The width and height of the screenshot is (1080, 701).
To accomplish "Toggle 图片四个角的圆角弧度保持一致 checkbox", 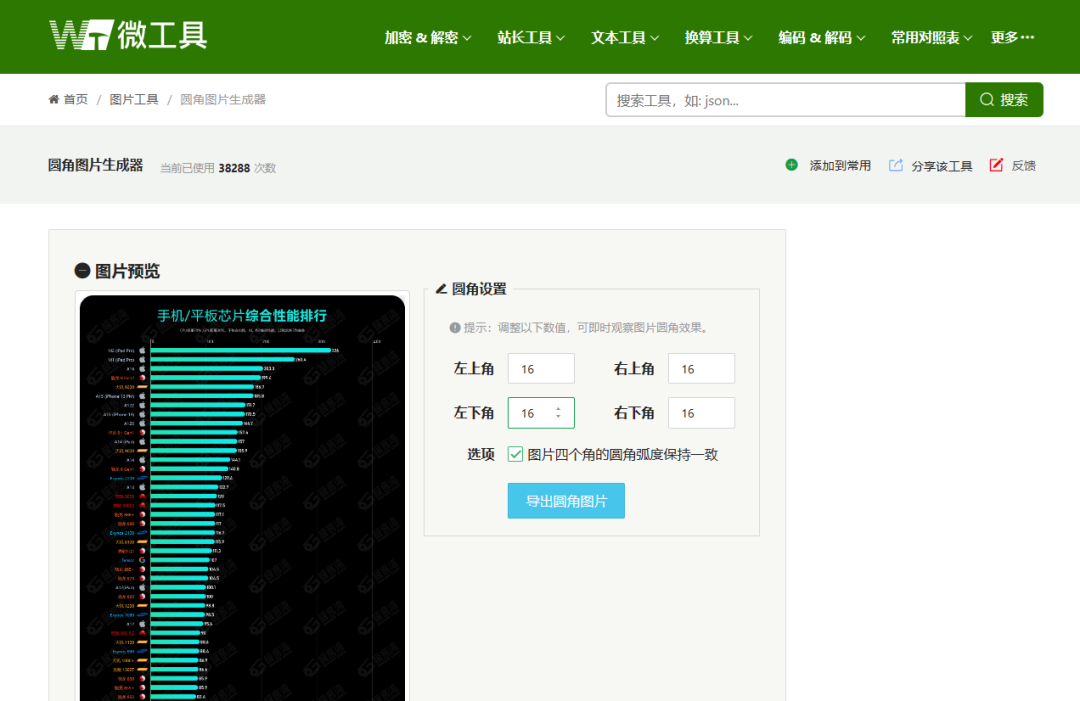I will [515, 454].
